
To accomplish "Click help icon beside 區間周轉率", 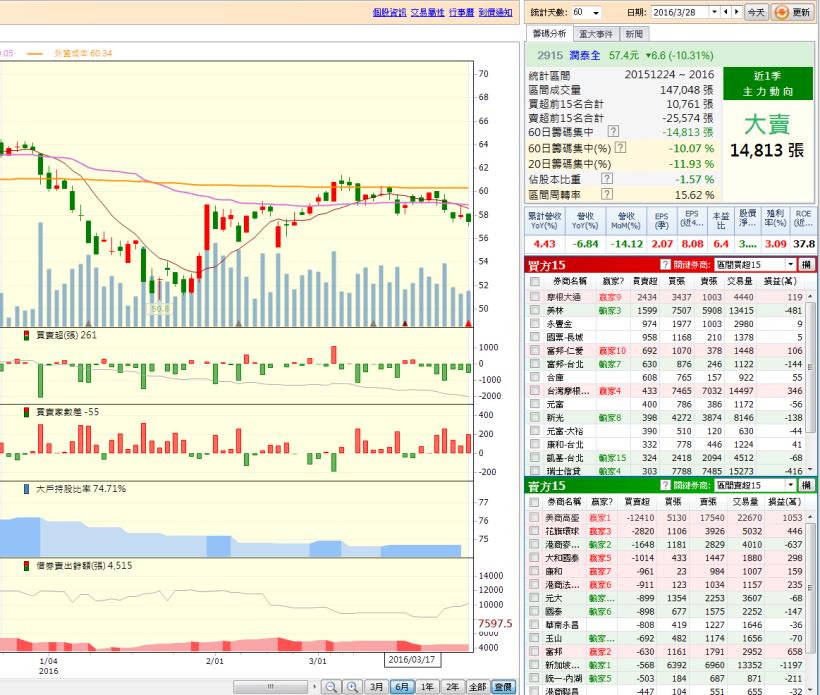I will tap(606, 195).
